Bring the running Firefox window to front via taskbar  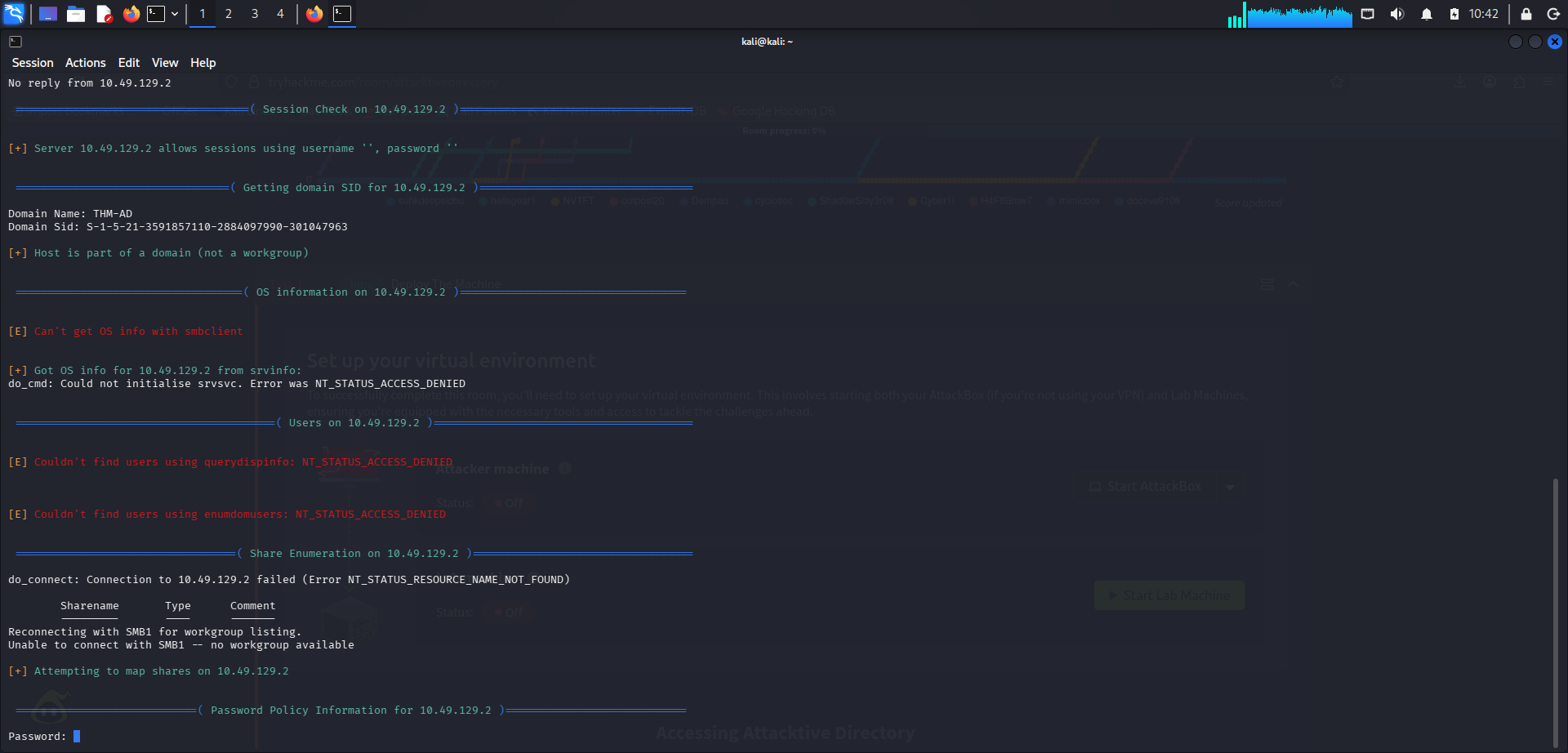[314, 14]
